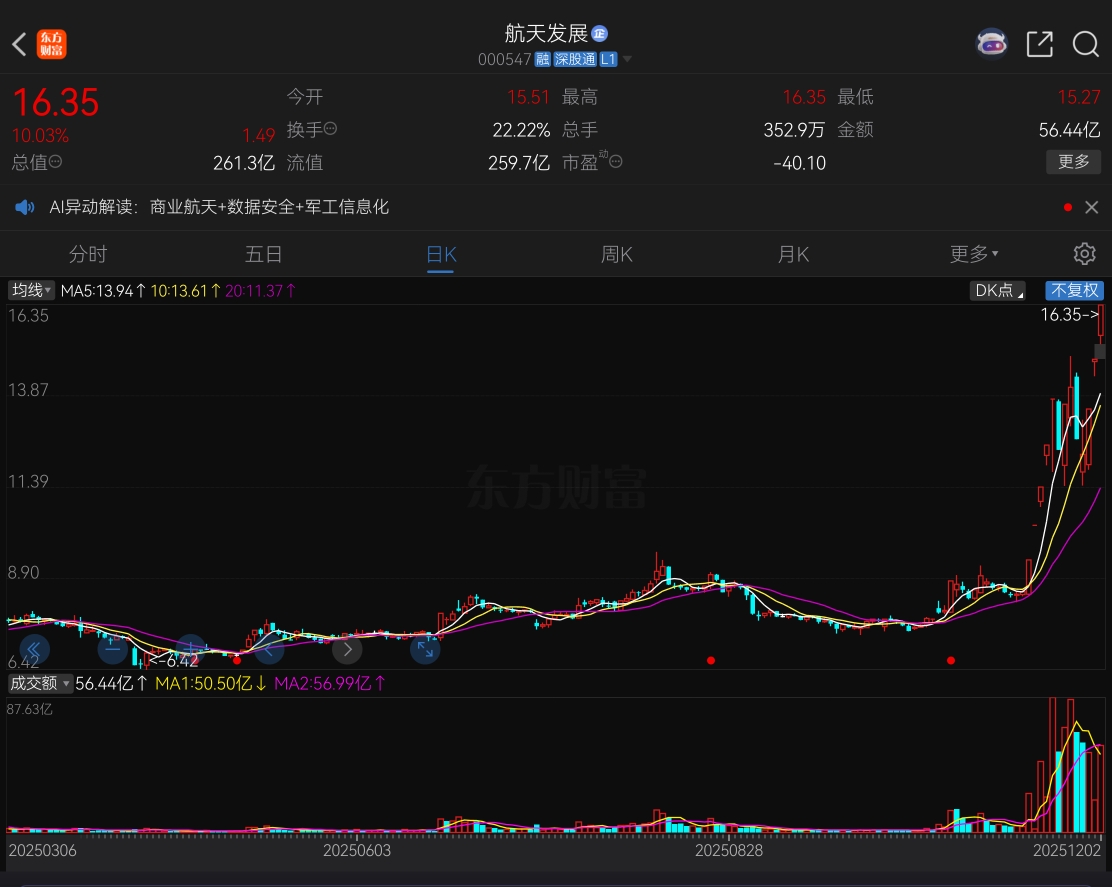Tap the yellow 10:13.61 MA legend
Viewport: 1112px width, 887px height.
[x=186, y=291]
